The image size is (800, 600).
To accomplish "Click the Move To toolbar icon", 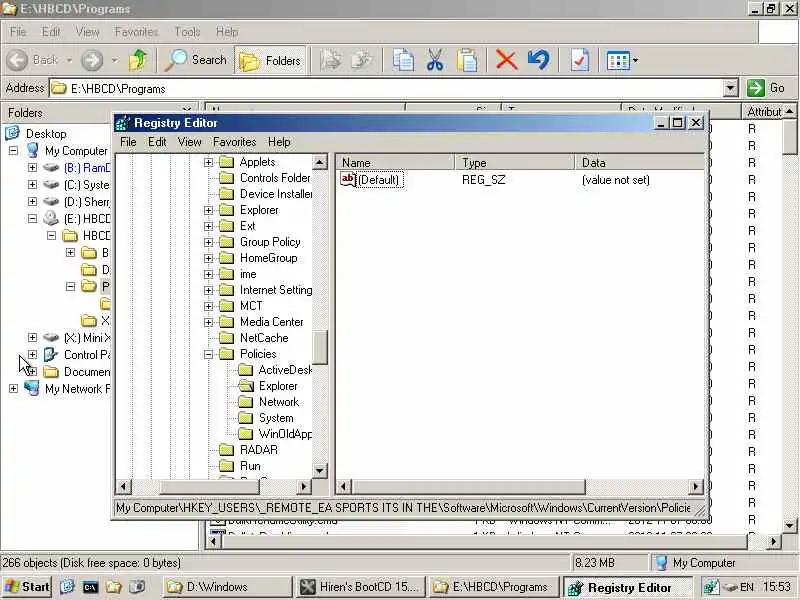I will 331,60.
